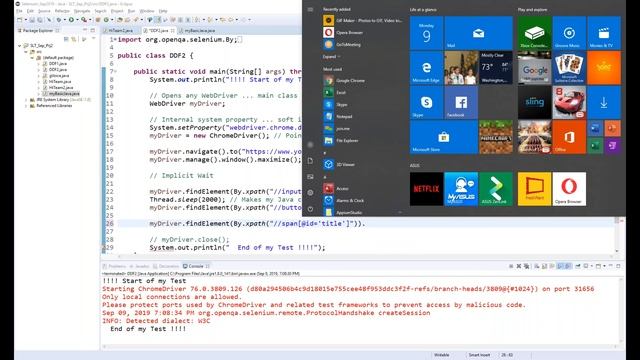Open Start menu hamburger icon
Screen dimensions: 640x360
coord(310,9)
